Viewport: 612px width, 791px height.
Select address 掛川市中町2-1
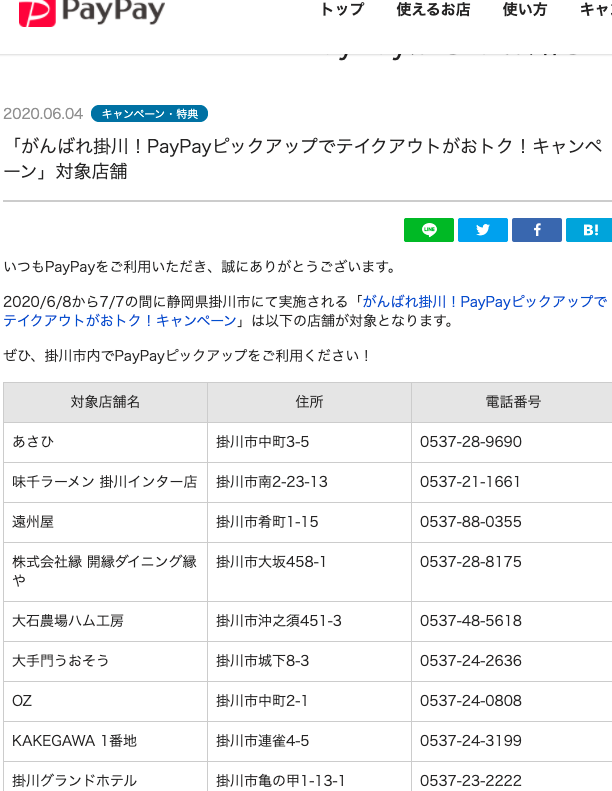coord(262,701)
